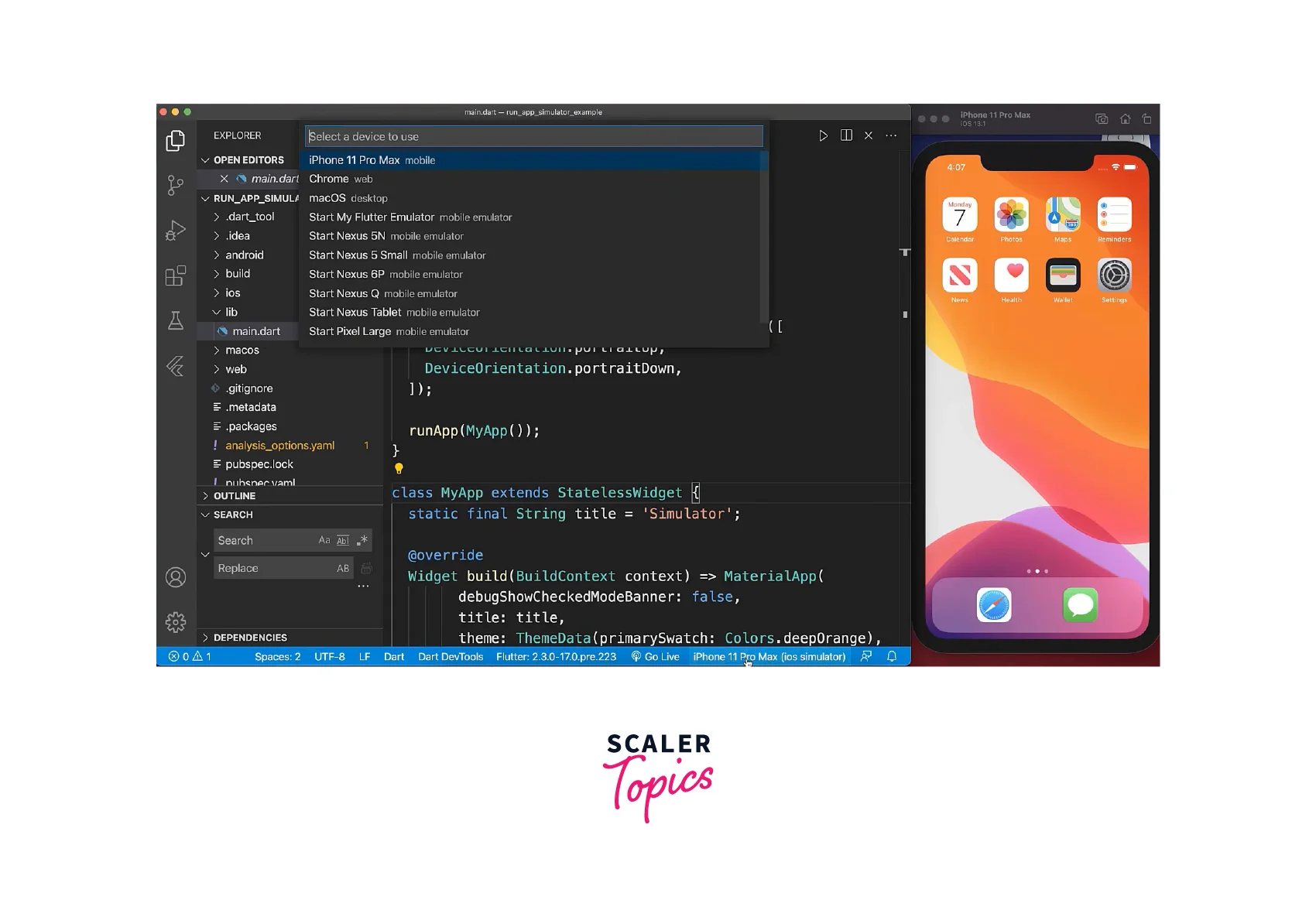Choose Chrome web from device list
The width and height of the screenshot is (1316, 903).
tap(341, 179)
